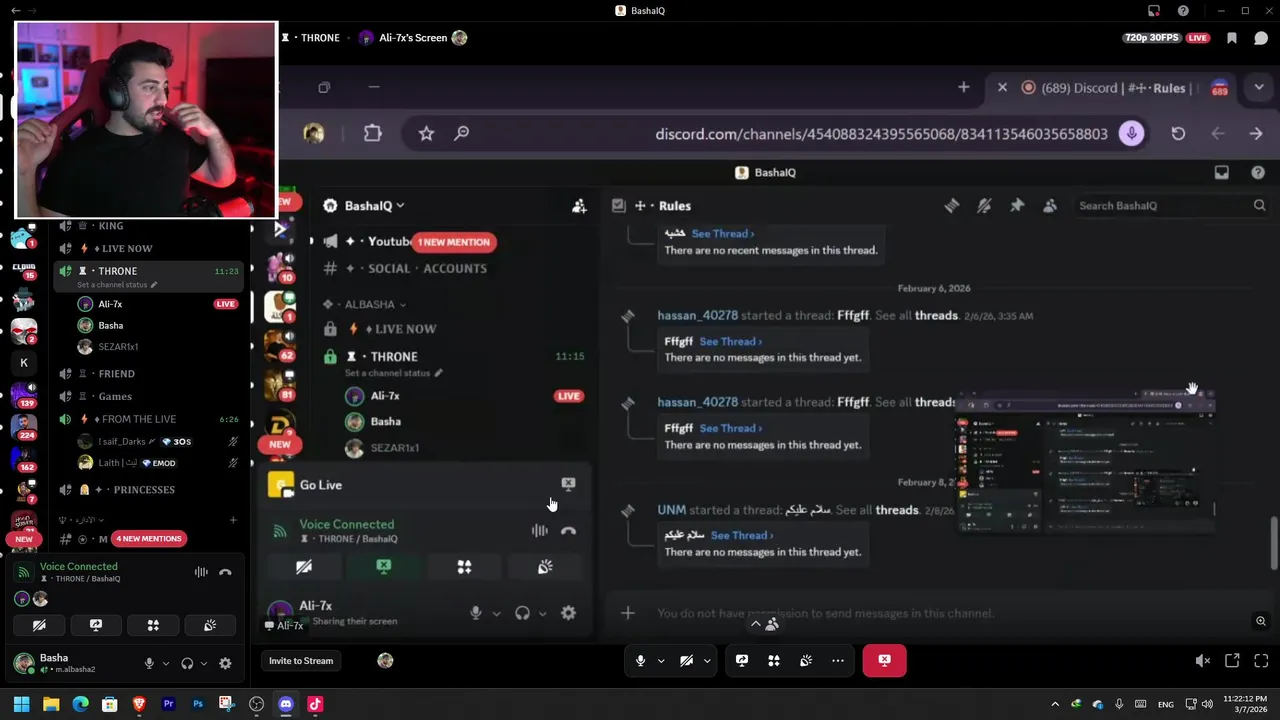Share your screen from the voice panel
Viewport: 1280px width, 720px height.
click(x=96, y=625)
